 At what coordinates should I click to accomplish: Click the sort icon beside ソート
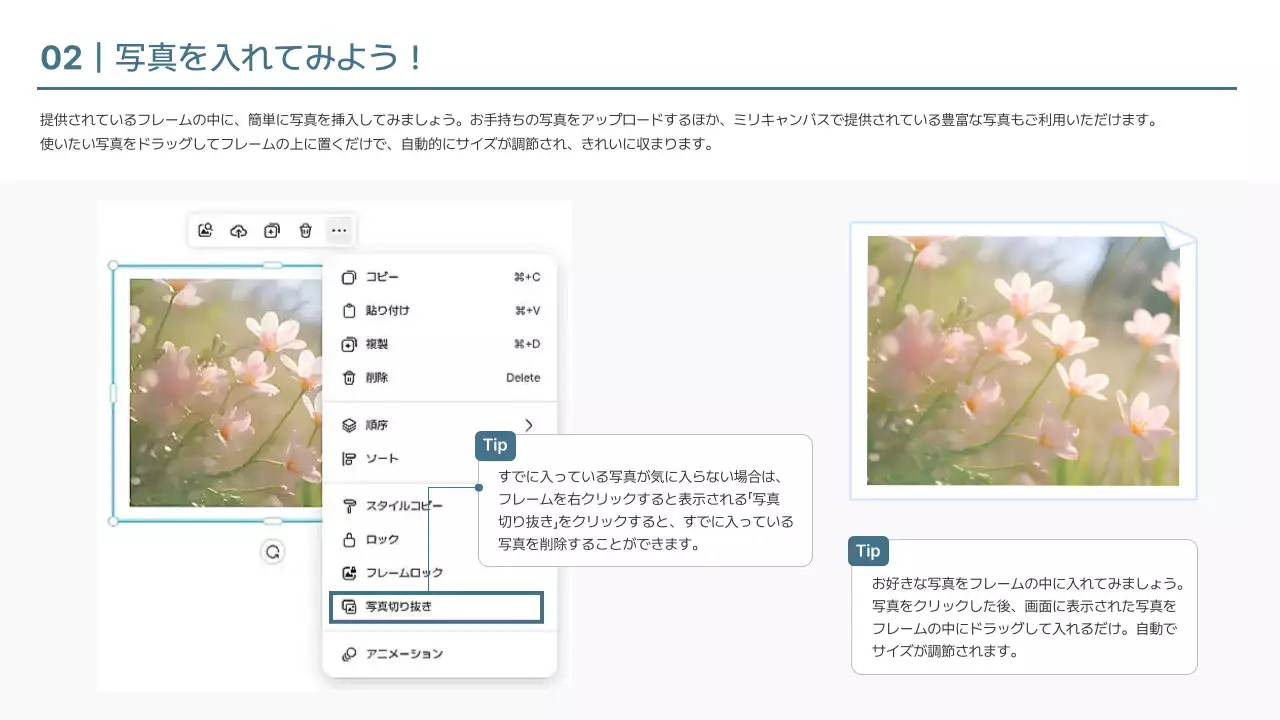pos(348,457)
